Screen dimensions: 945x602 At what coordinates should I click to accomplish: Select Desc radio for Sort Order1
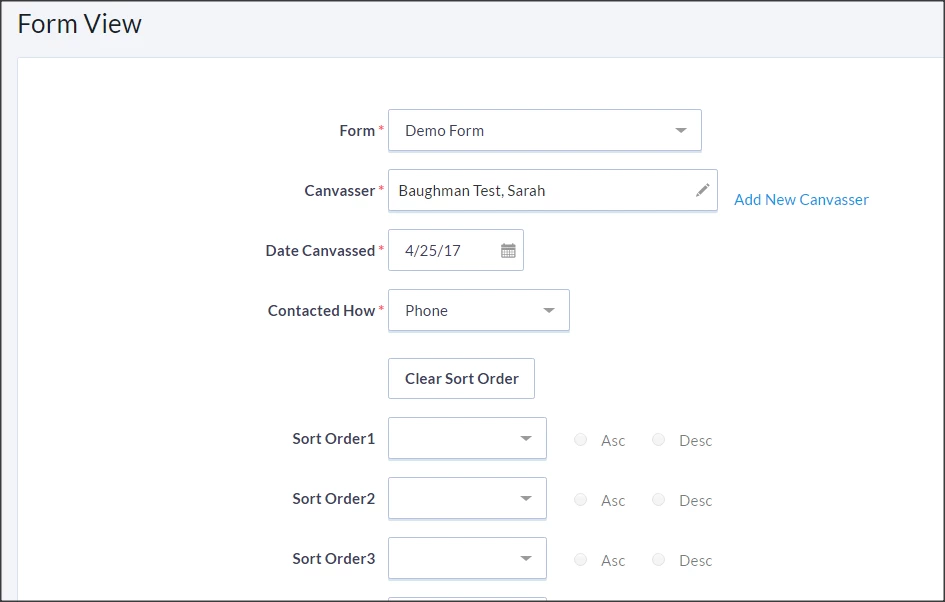click(x=659, y=439)
